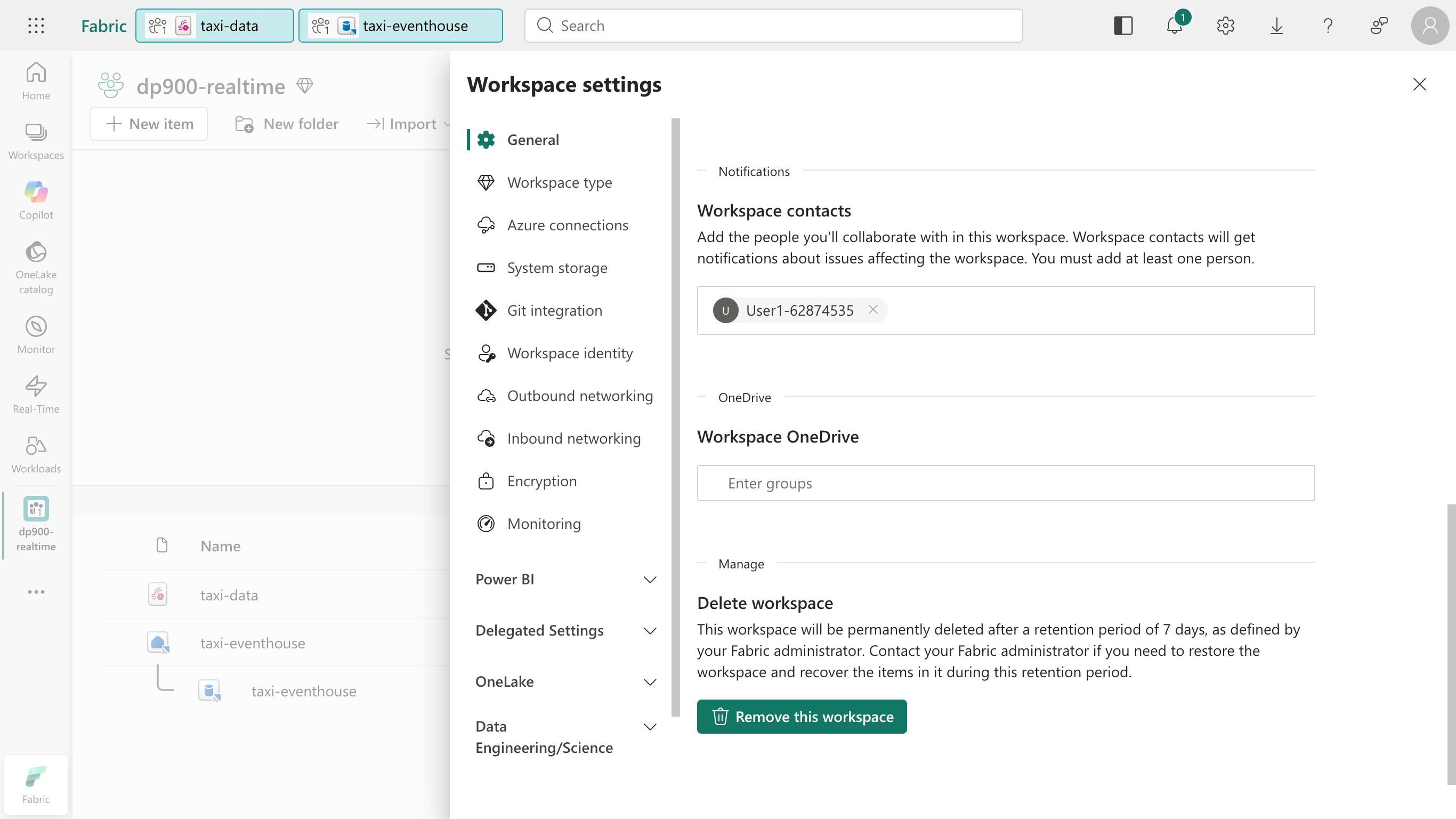Open Monitor in left navigation
The image size is (1456, 819).
(36, 335)
